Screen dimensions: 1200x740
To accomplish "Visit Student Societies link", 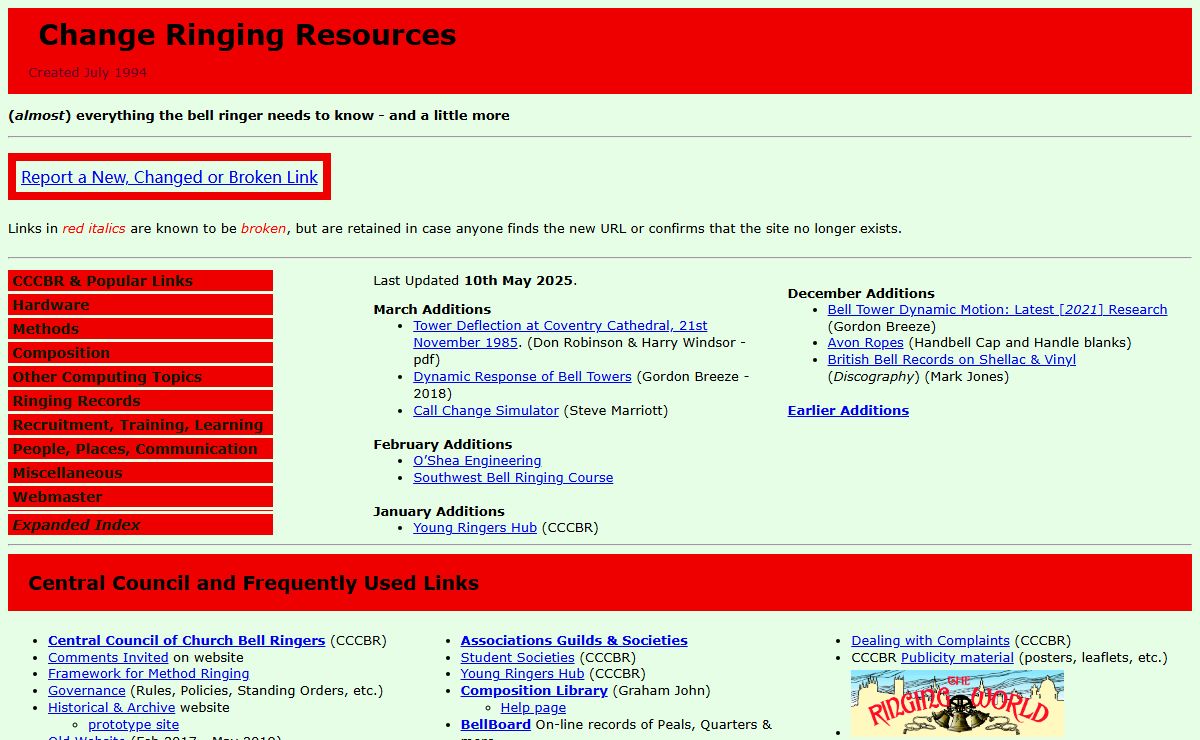I will click(x=517, y=657).
